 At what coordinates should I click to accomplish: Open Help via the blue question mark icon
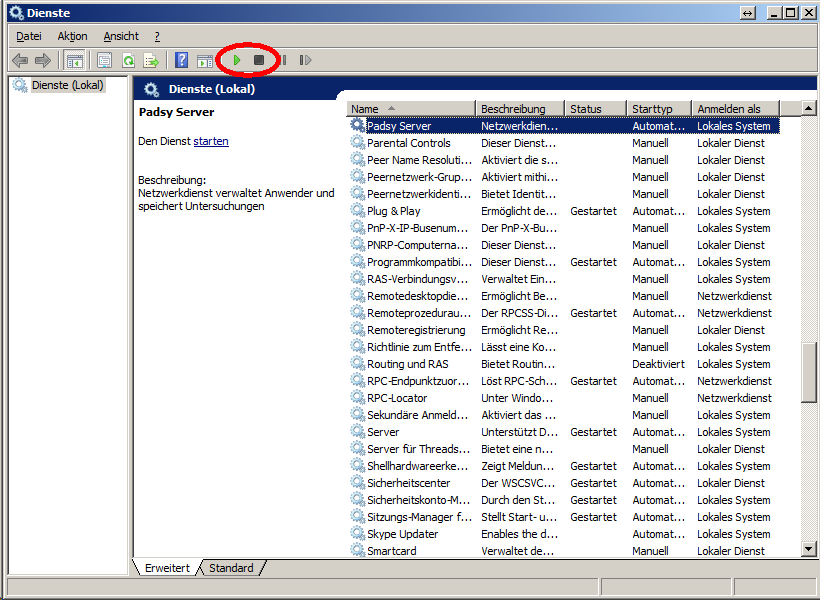pyautogui.click(x=181, y=60)
